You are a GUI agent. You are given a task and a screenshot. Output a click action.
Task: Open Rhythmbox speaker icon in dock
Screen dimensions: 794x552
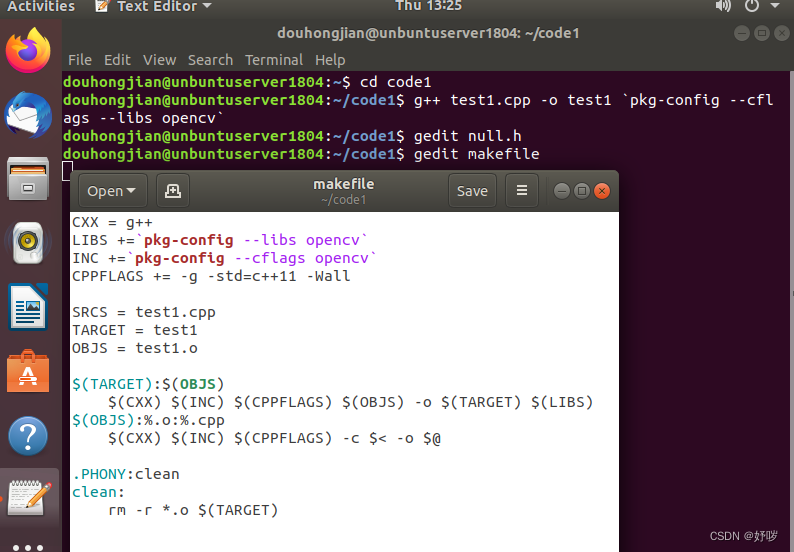click(x=28, y=243)
